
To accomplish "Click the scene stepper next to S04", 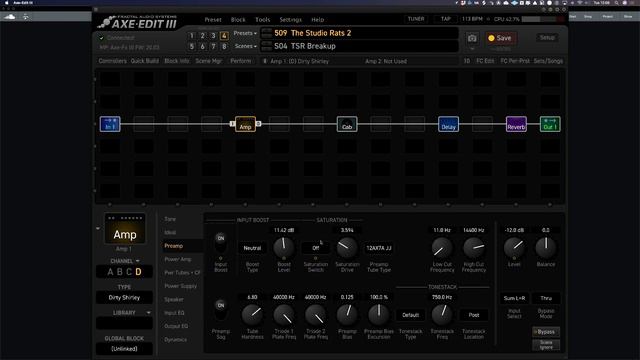I will pyautogui.click(x=267, y=46).
